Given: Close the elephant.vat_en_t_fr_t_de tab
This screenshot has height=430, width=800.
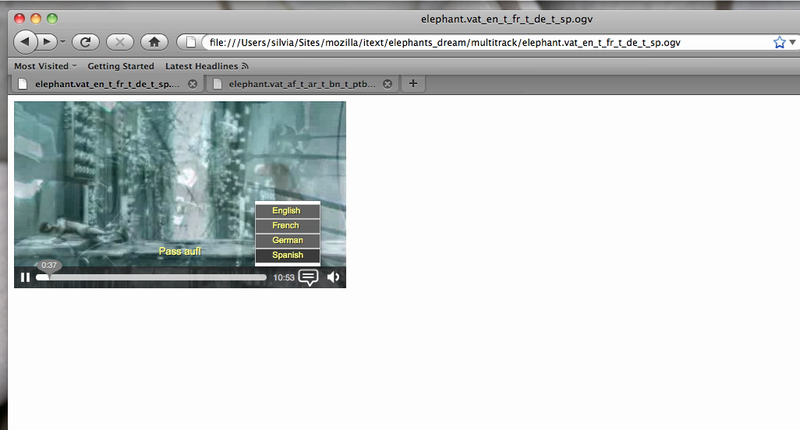Looking at the screenshot, I should tap(192, 85).
